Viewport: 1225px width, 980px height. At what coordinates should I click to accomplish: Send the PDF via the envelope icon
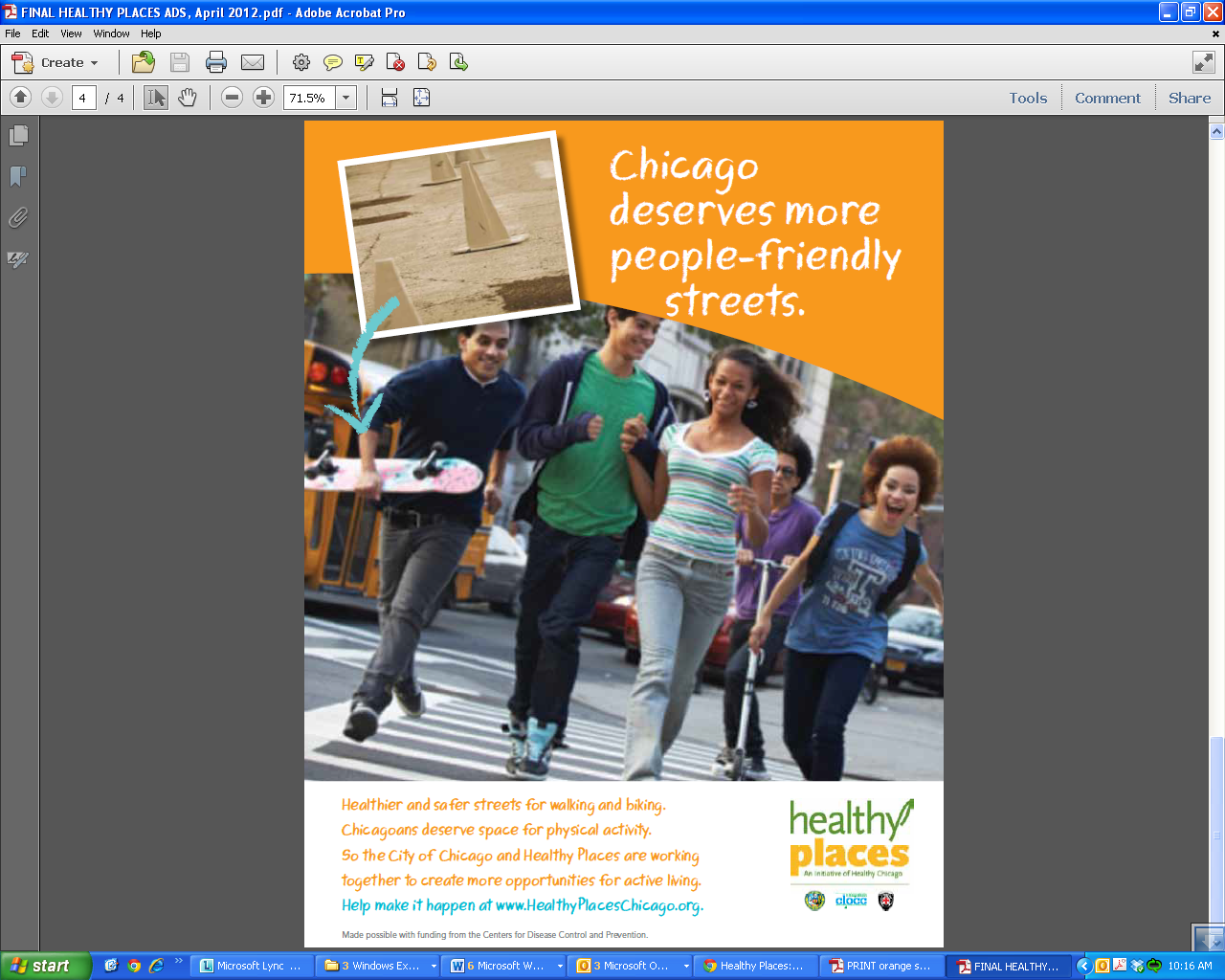[253, 62]
